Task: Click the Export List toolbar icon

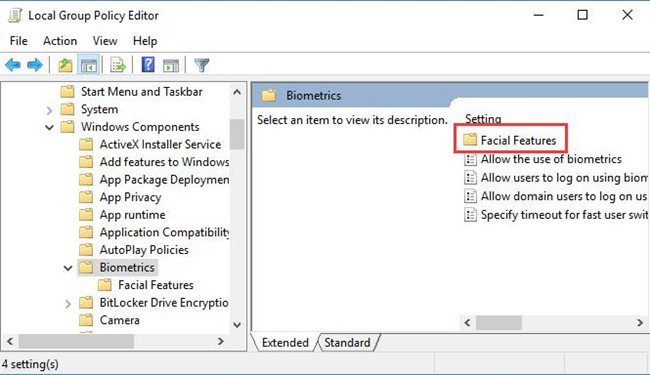Action: click(118, 65)
